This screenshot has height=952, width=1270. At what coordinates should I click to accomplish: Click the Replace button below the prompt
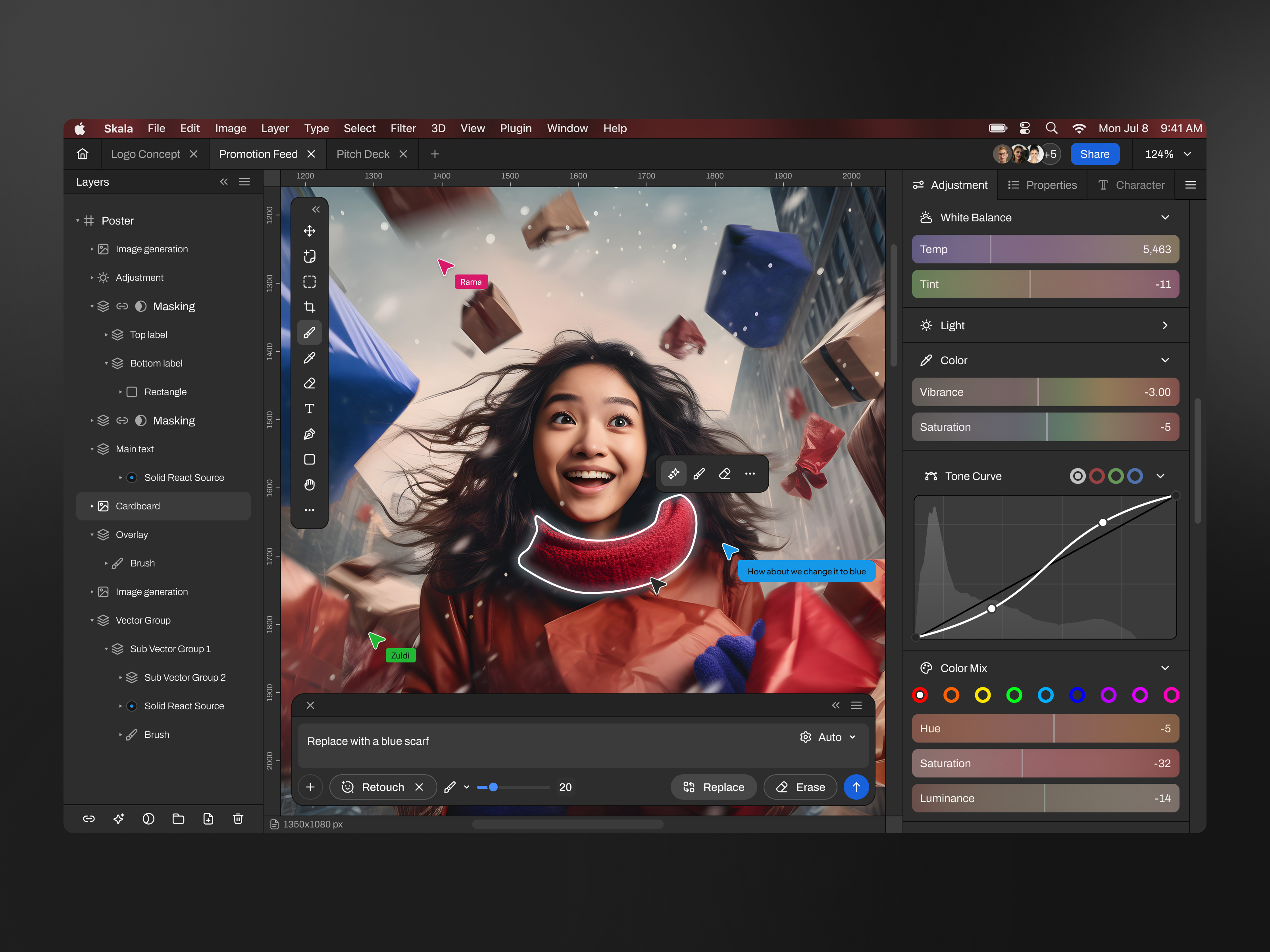pyautogui.click(x=714, y=787)
